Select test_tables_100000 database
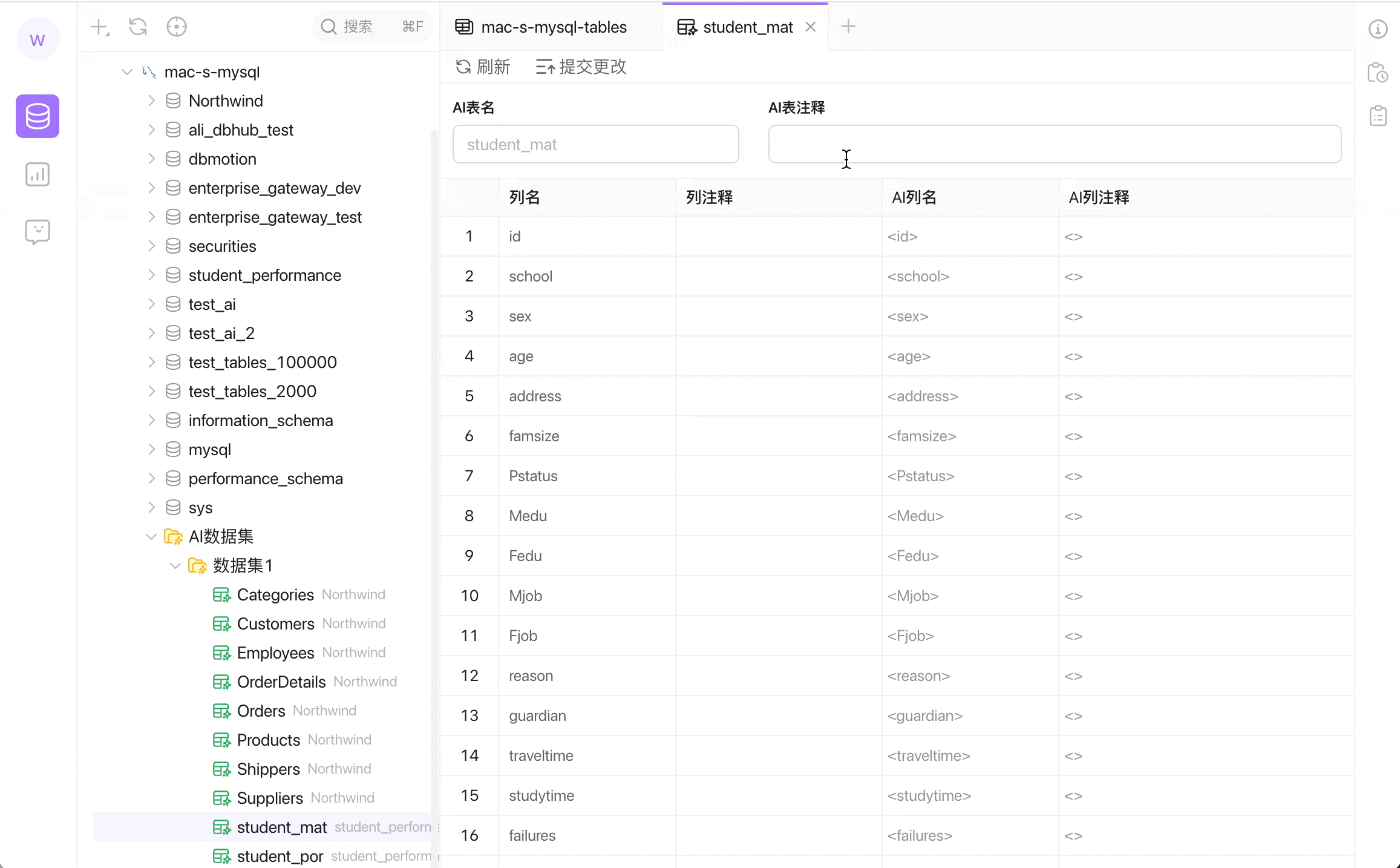1400x868 pixels. (263, 363)
